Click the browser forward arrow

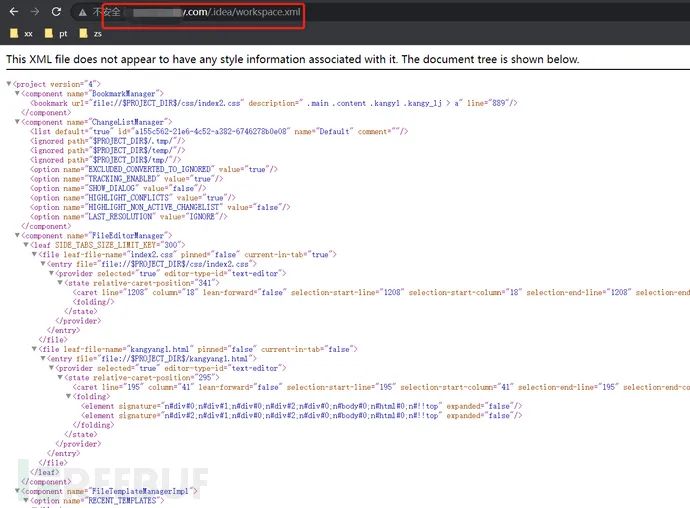[34, 13]
